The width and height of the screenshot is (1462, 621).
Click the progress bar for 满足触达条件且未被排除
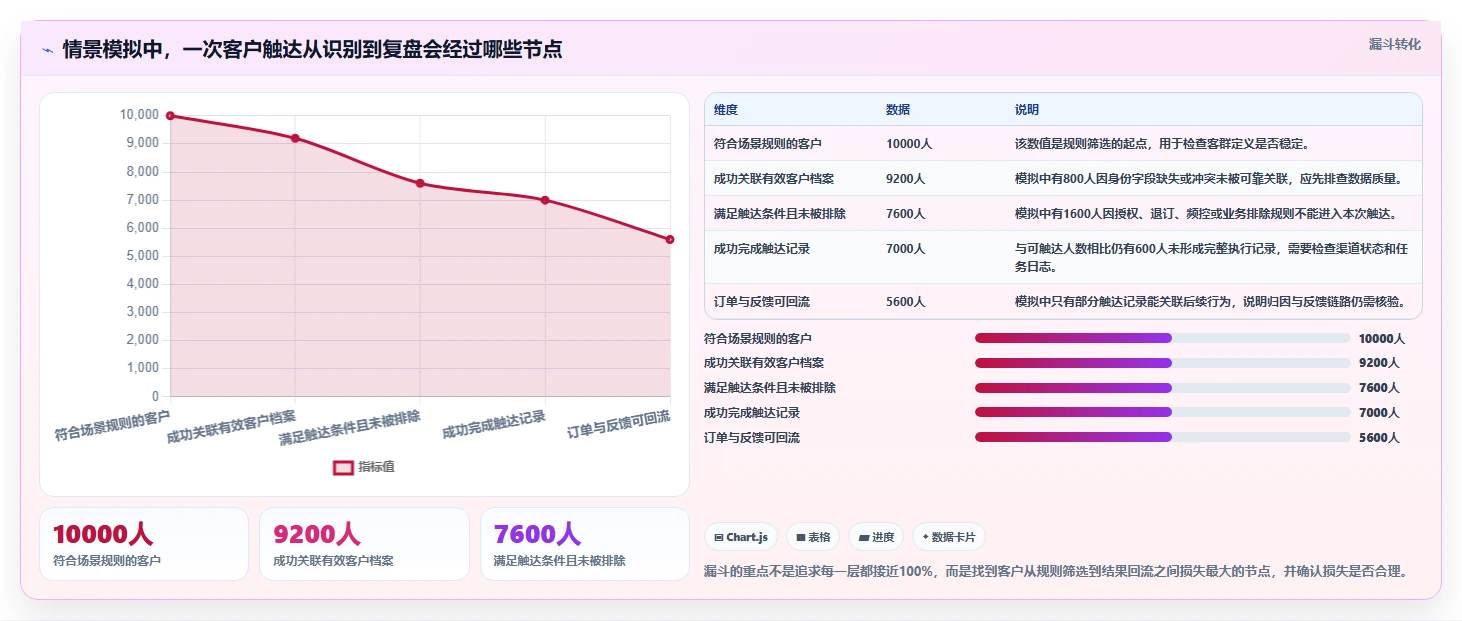tap(1163, 388)
